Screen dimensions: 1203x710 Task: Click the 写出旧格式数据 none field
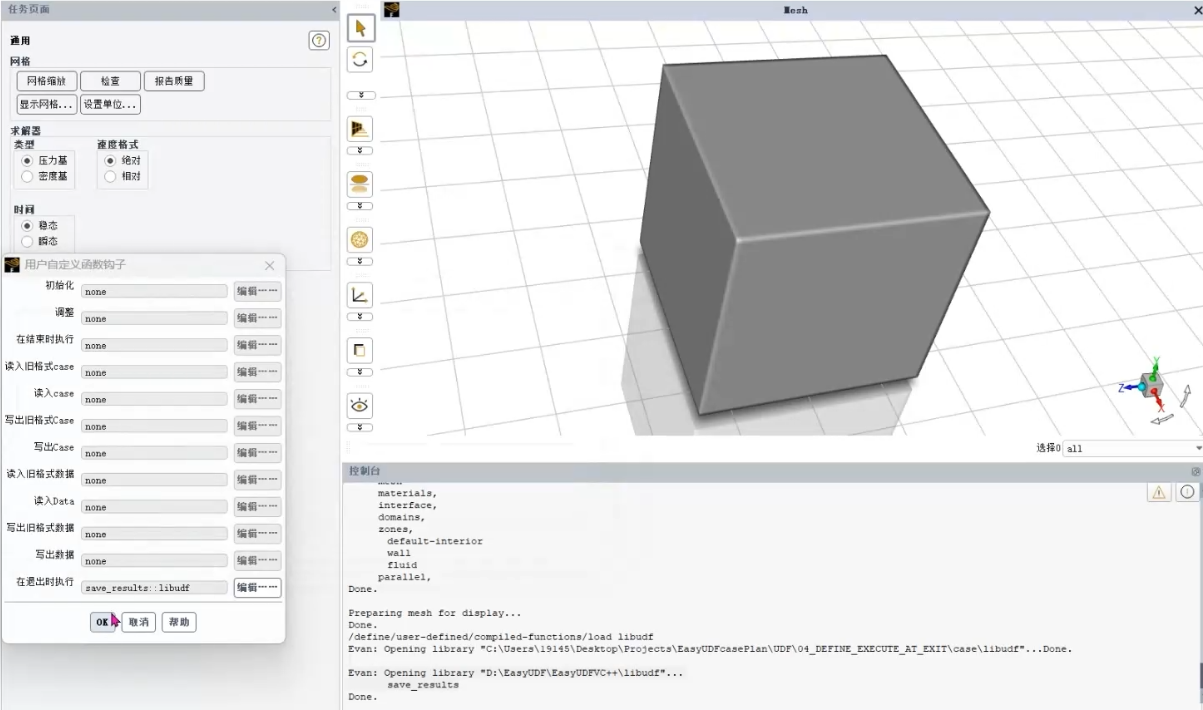click(x=154, y=534)
